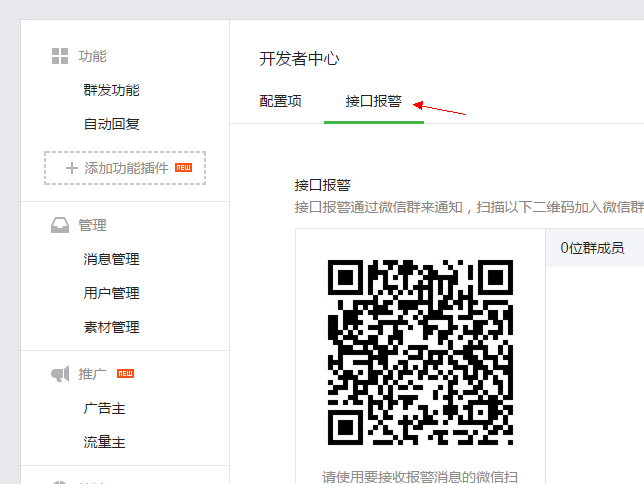Click the 功能 grid icon
The width and height of the screenshot is (644, 484).
60,56
